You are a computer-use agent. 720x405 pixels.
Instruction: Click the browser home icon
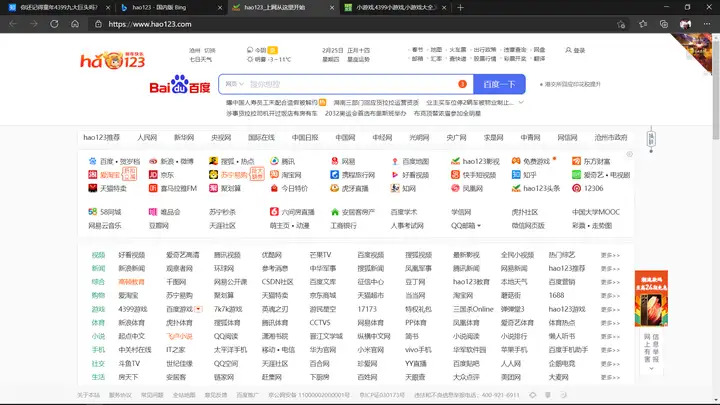pos(75,24)
